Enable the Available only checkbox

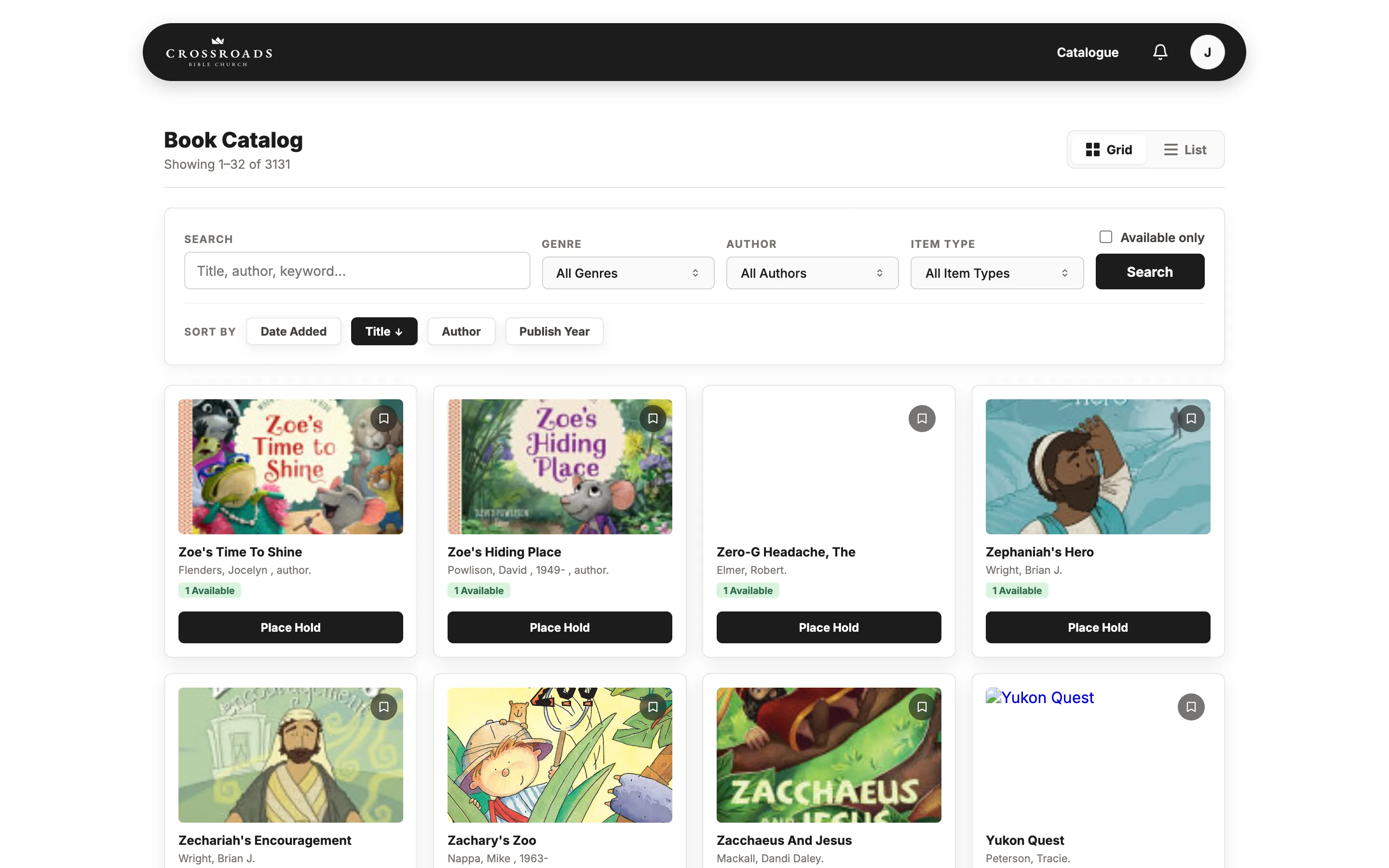[1105, 237]
